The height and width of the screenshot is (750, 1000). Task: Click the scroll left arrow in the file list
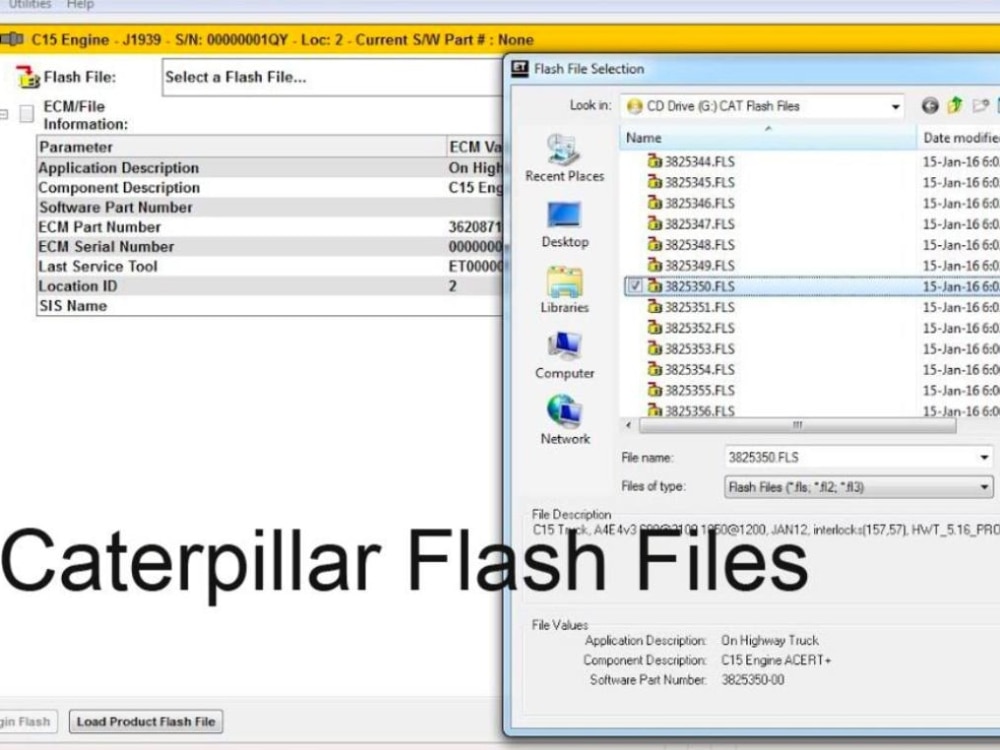(x=629, y=425)
